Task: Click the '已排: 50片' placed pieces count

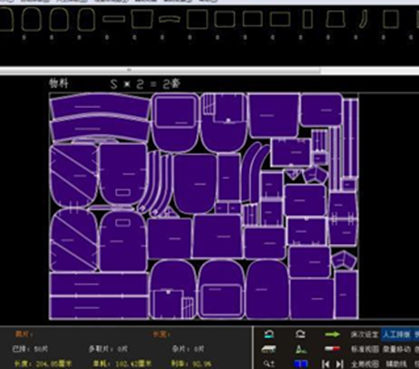Action: [x=30, y=349]
